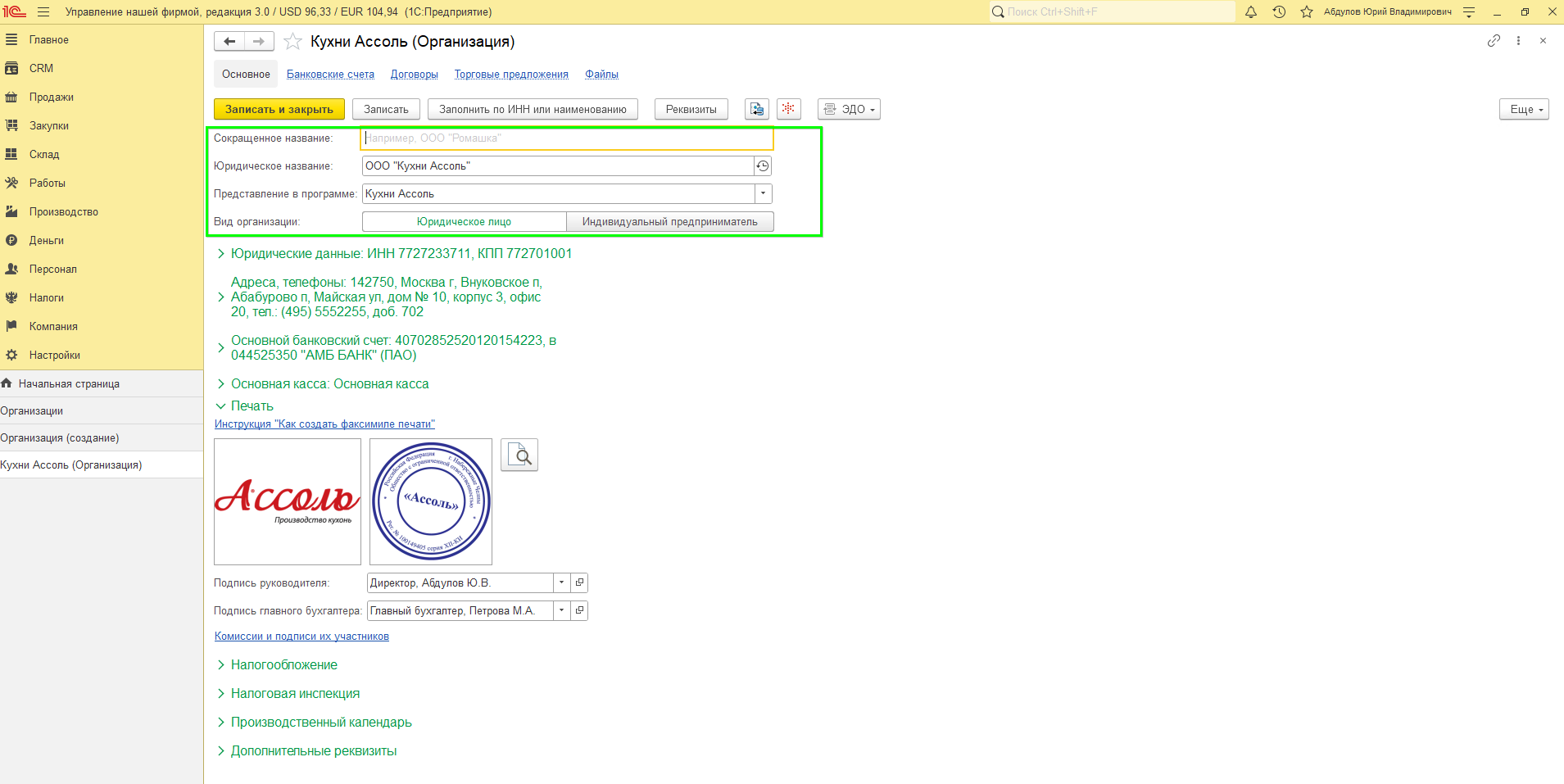Image resolution: width=1564 pixels, height=784 pixels.
Task: Switch to Торговые предложения tab
Action: (511, 75)
